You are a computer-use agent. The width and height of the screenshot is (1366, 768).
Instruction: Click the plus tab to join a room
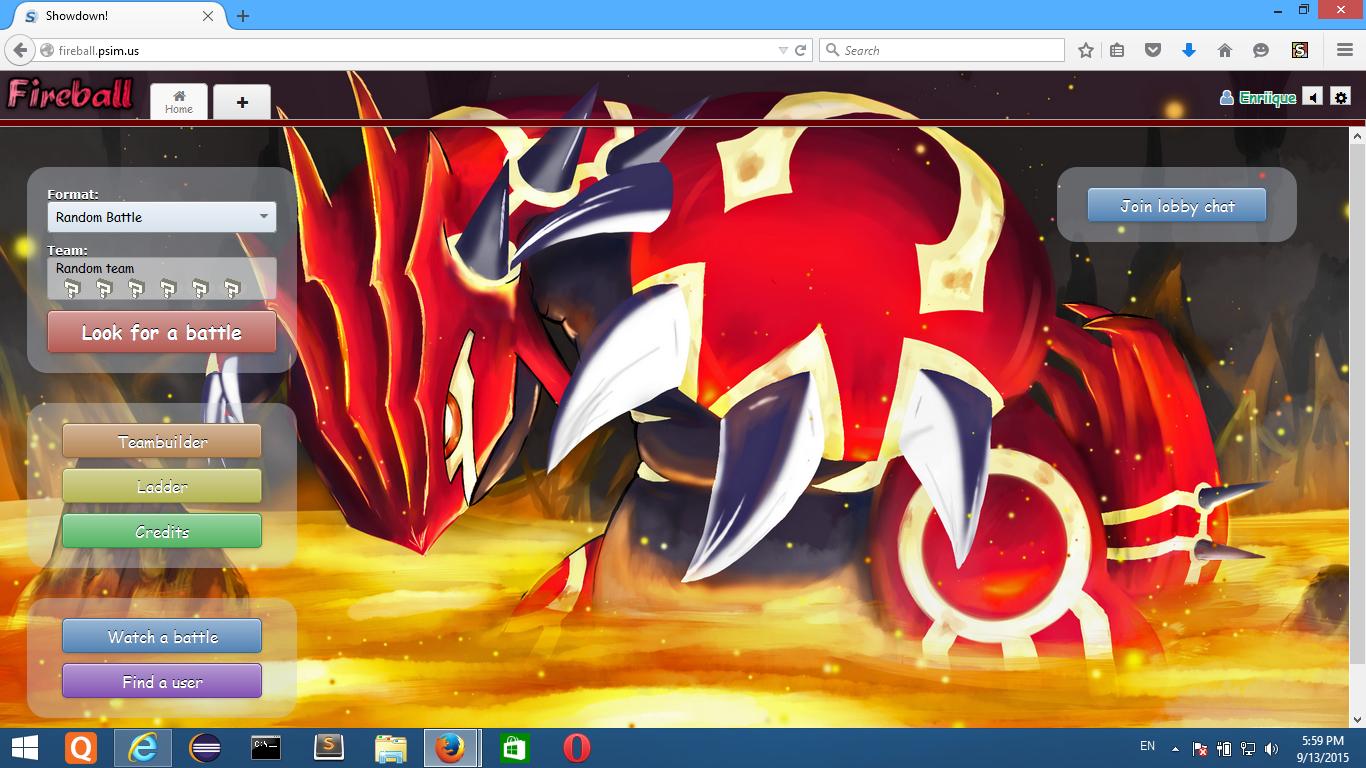242,101
